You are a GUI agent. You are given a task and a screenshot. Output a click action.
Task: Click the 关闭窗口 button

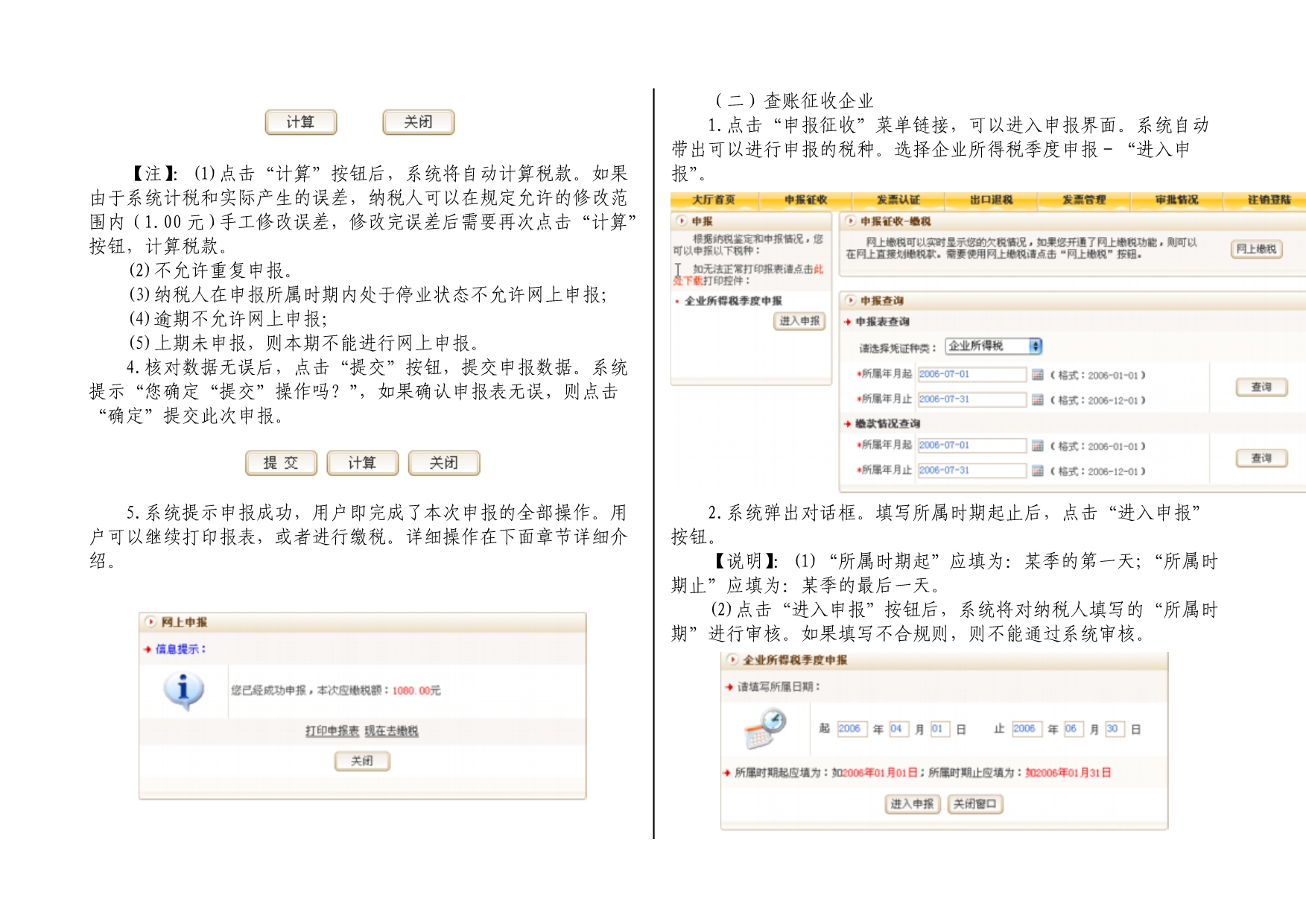click(x=975, y=804)
